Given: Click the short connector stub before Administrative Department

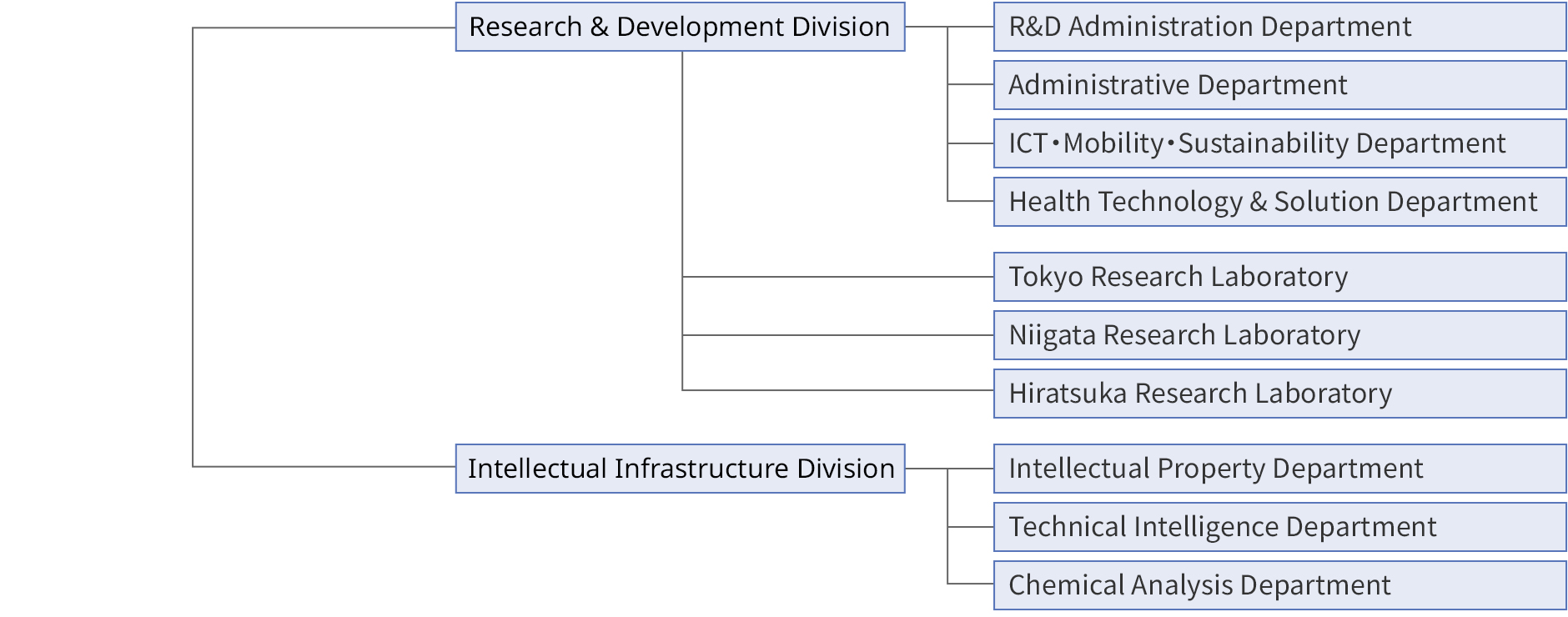Looking at the screenshot, I should [971, 84].
